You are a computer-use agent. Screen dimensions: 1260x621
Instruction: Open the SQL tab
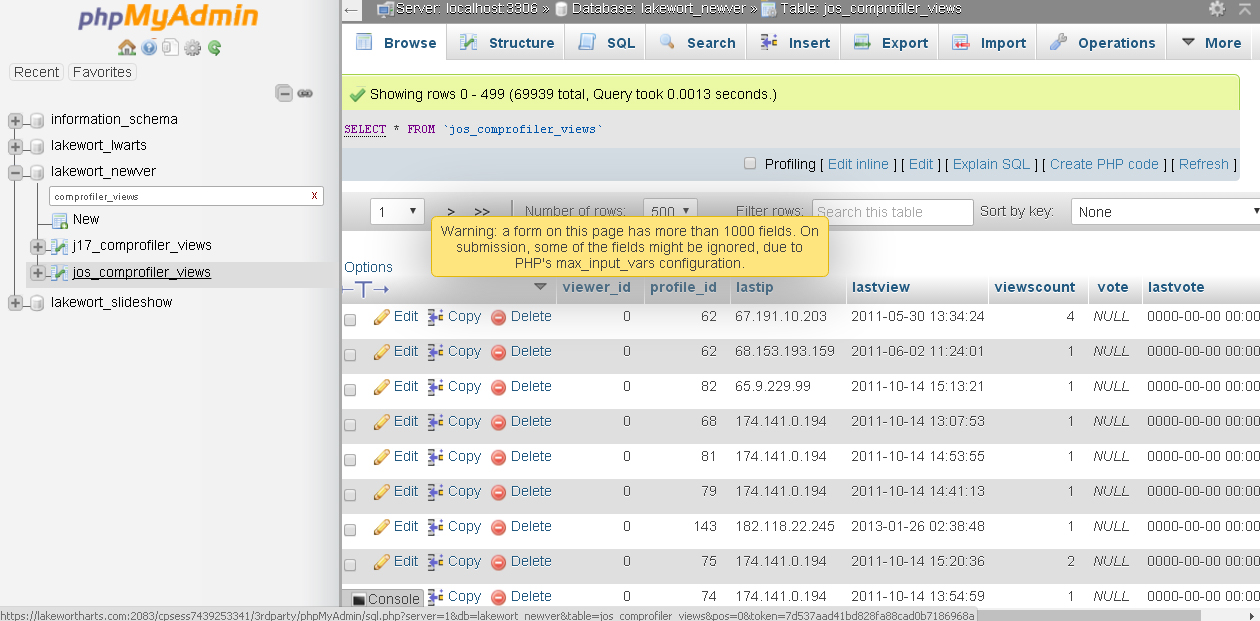(606, 43)
